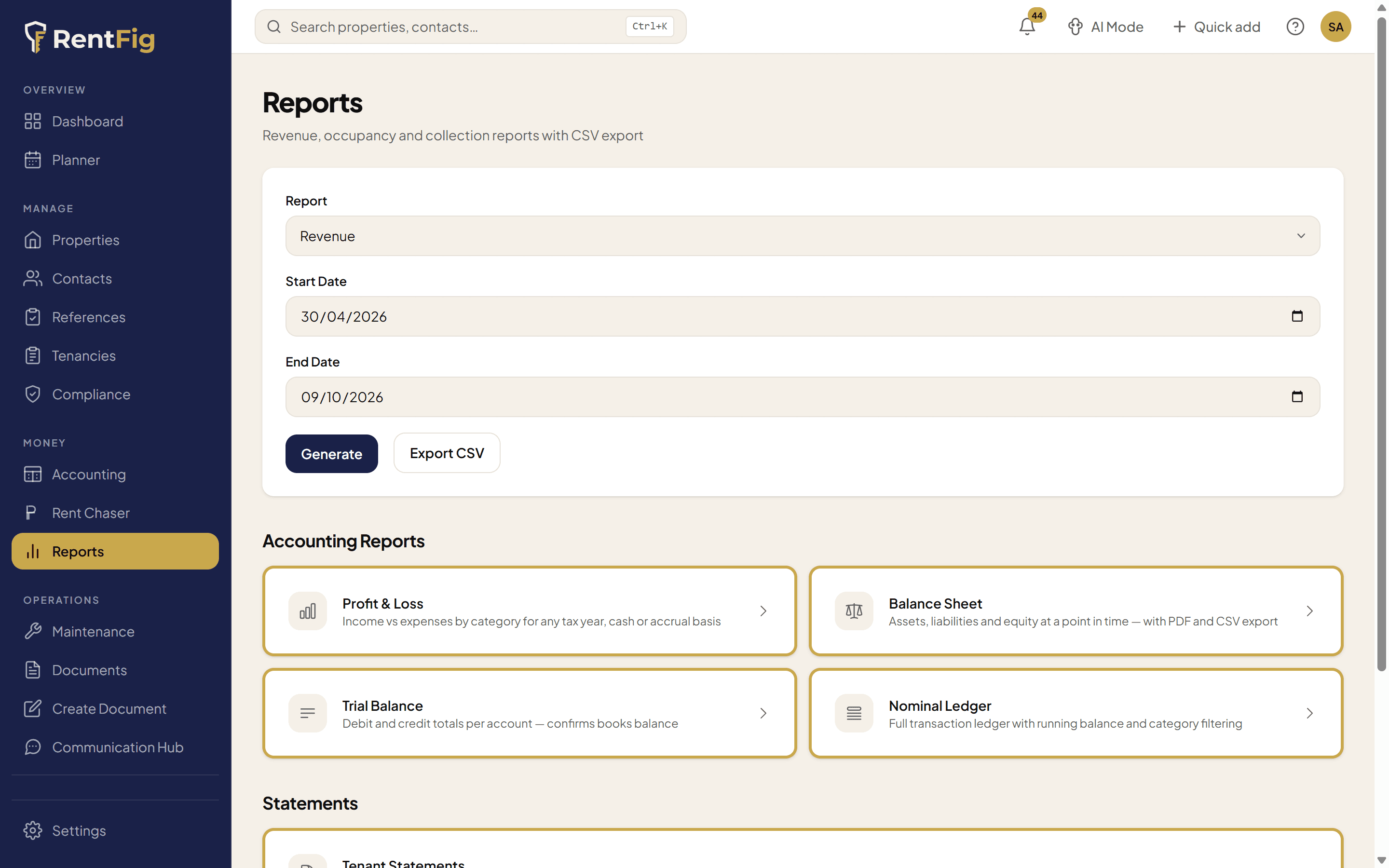Click the page vertical scrollbar

(x=1381, y=344)
